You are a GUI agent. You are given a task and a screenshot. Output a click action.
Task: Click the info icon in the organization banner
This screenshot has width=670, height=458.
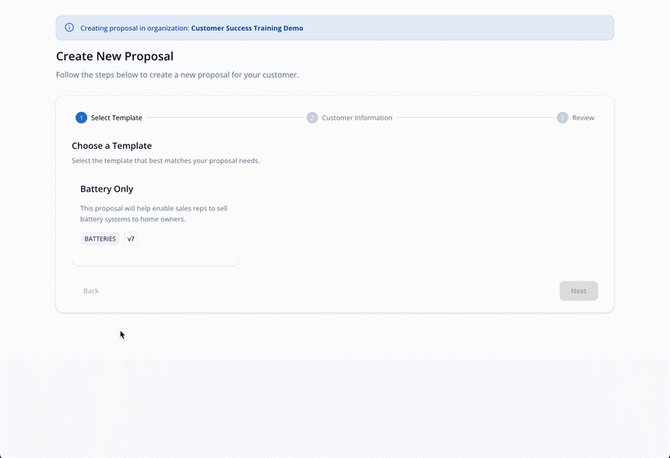(x=69, y=28)
